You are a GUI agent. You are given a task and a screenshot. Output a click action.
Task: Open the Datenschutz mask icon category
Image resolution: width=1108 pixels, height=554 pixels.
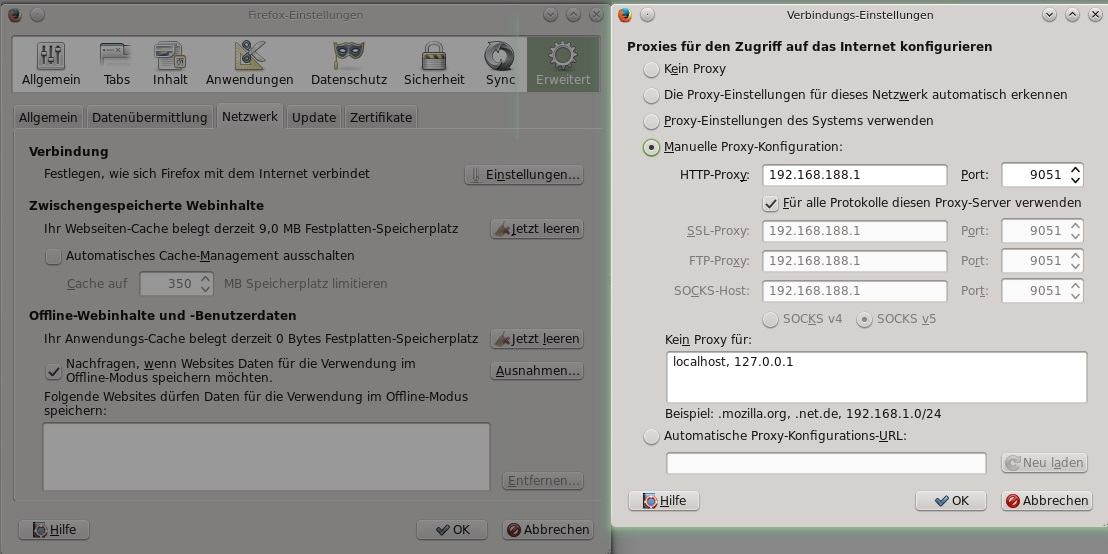click(349, 64)
